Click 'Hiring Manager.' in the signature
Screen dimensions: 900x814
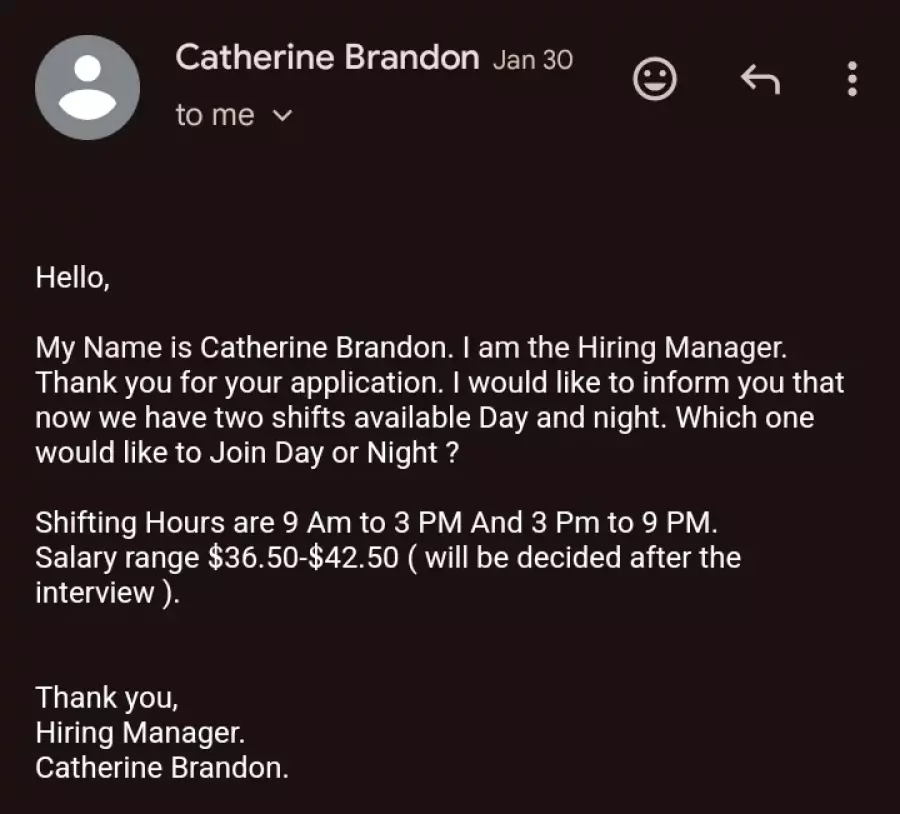[140, 733]
